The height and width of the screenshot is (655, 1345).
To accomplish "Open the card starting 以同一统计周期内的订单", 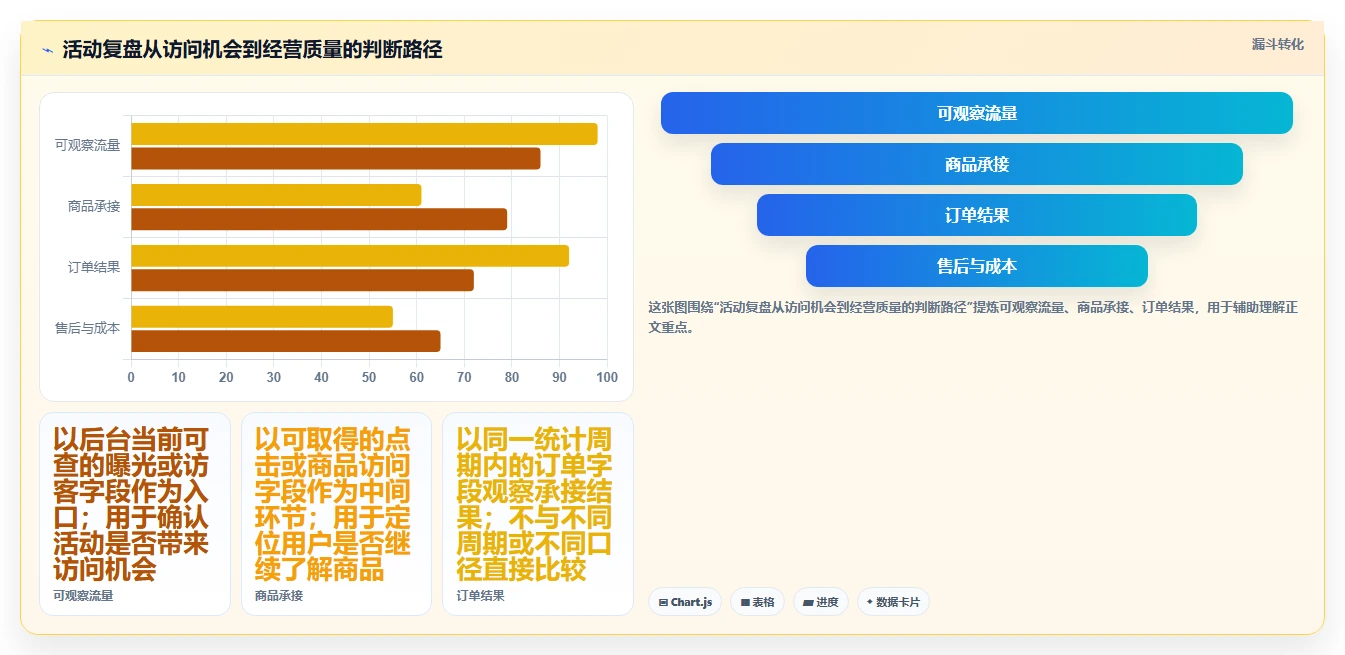I will point(538,514).
